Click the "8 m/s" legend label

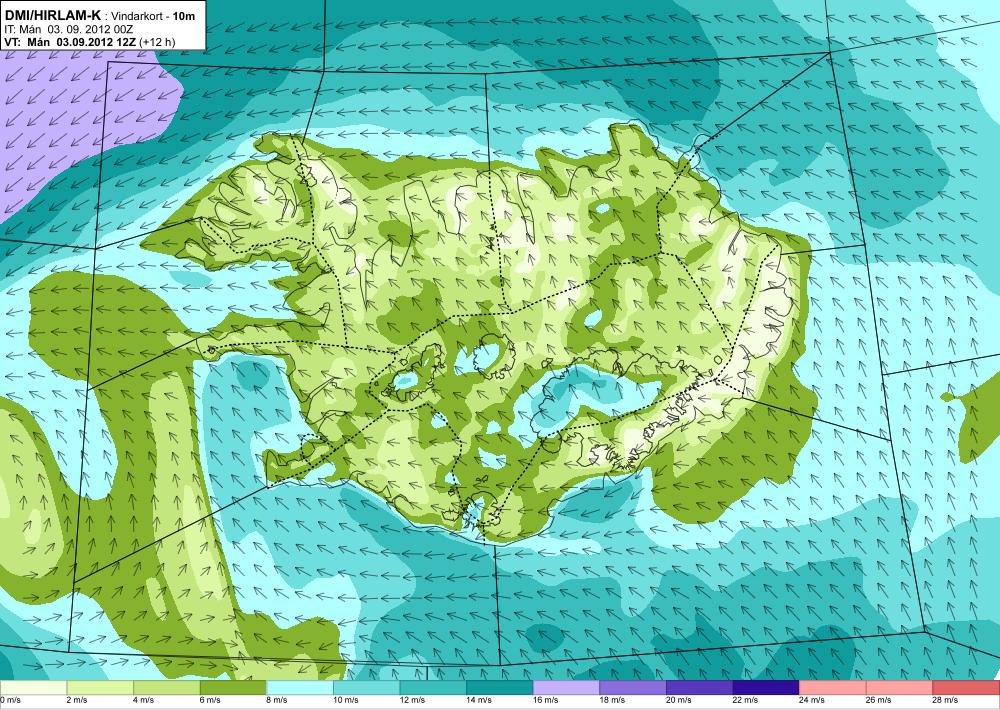[x=277, y=700]
